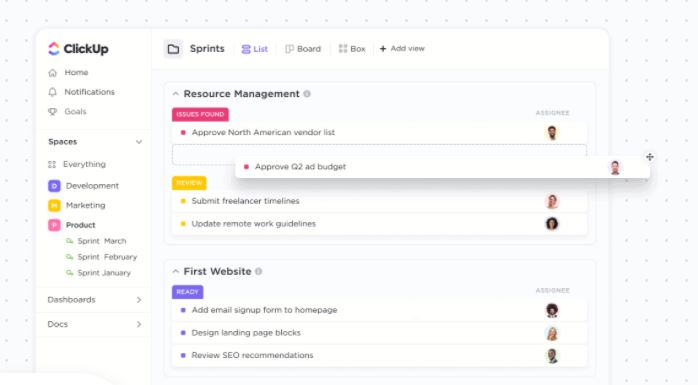698x385 pixels.
Task: Click the READY status label
Action: (187, 292)
